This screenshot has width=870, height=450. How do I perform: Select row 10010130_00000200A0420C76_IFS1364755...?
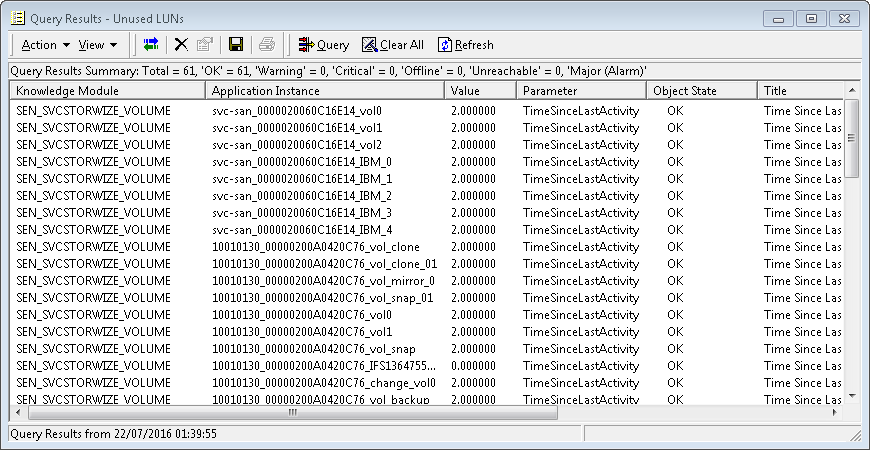[x=427, y=366]
